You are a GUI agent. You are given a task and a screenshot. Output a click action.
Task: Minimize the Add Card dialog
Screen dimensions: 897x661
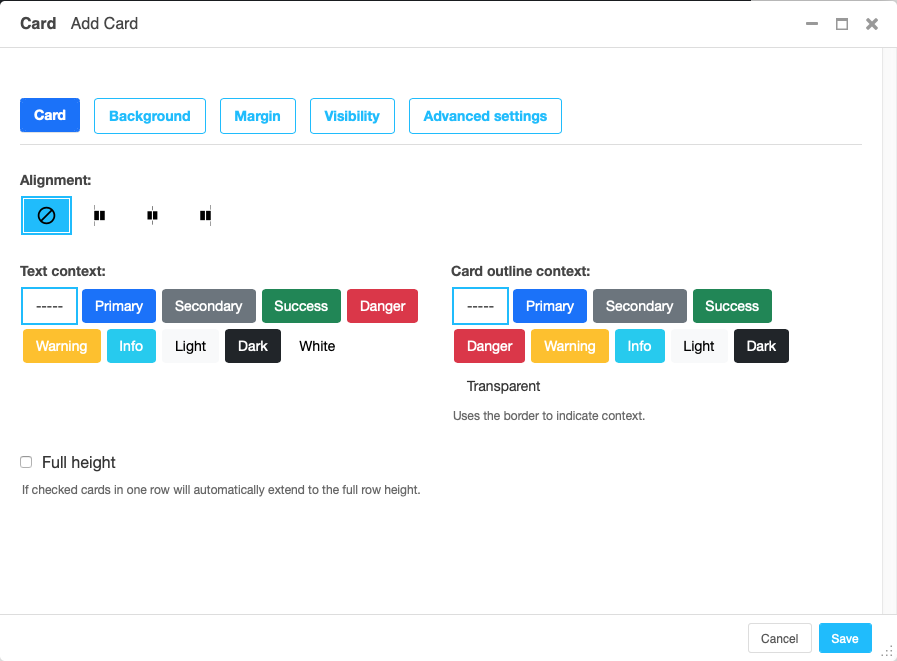[x=812, y=24]
